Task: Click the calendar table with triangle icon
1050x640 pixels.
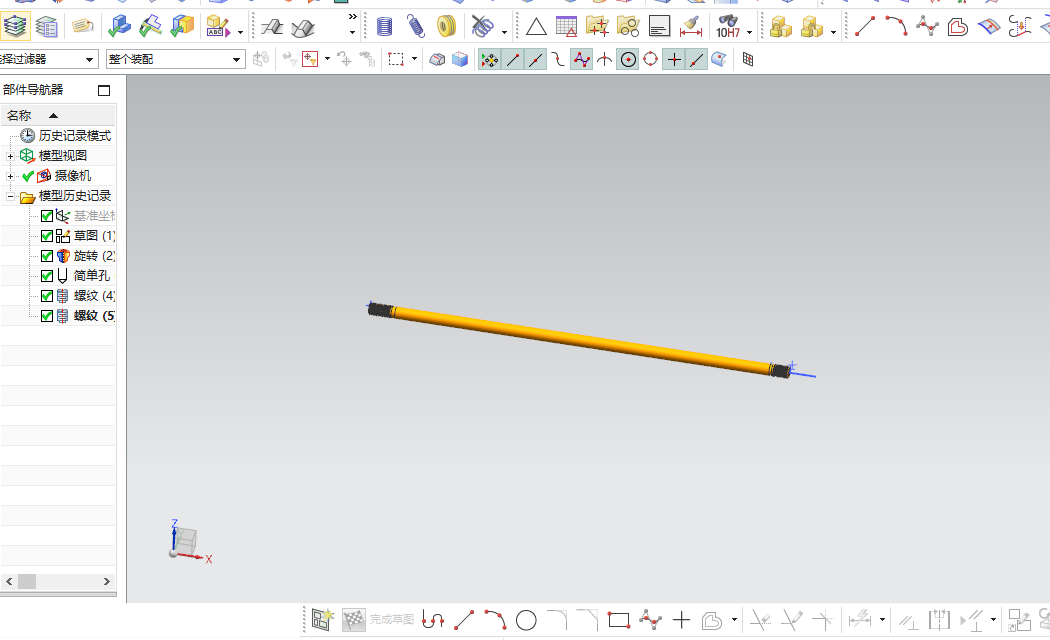Action: (567, 27)
